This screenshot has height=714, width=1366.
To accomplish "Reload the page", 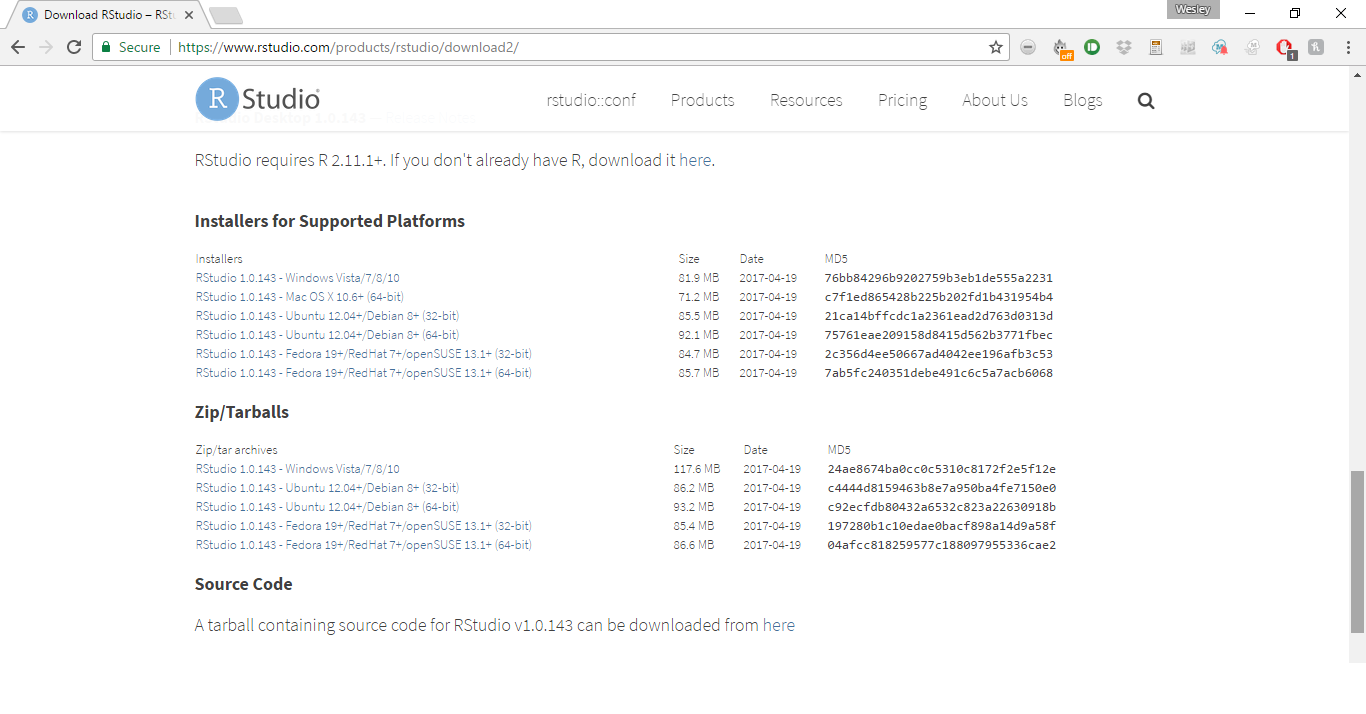I will tap(74, 47).
